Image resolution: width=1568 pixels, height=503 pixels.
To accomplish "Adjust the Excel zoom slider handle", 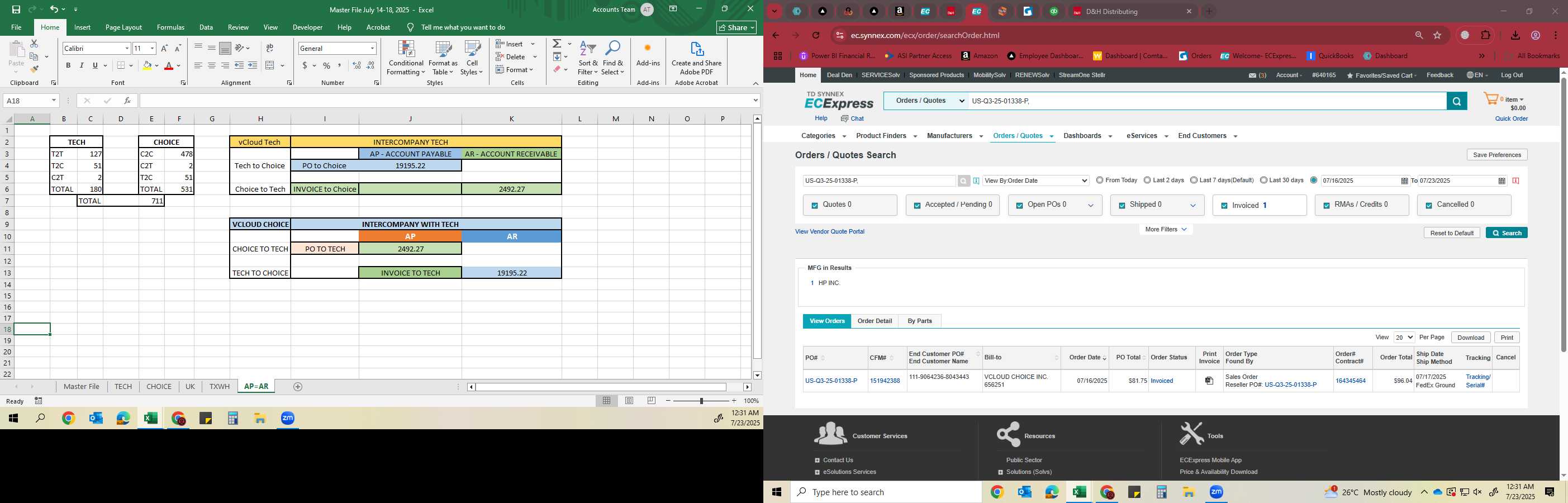I will click(x=701, y=401).
